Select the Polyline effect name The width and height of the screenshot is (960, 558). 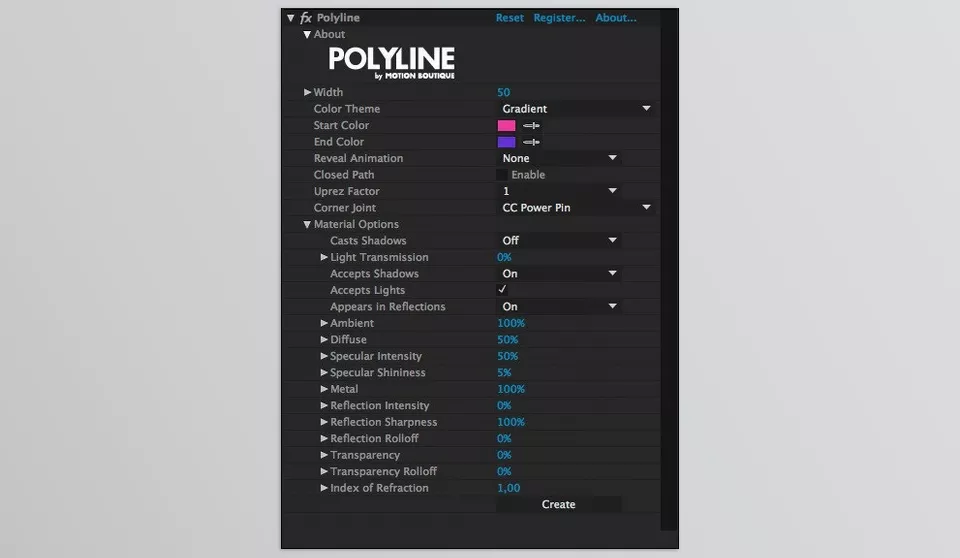tap(338, 18)
